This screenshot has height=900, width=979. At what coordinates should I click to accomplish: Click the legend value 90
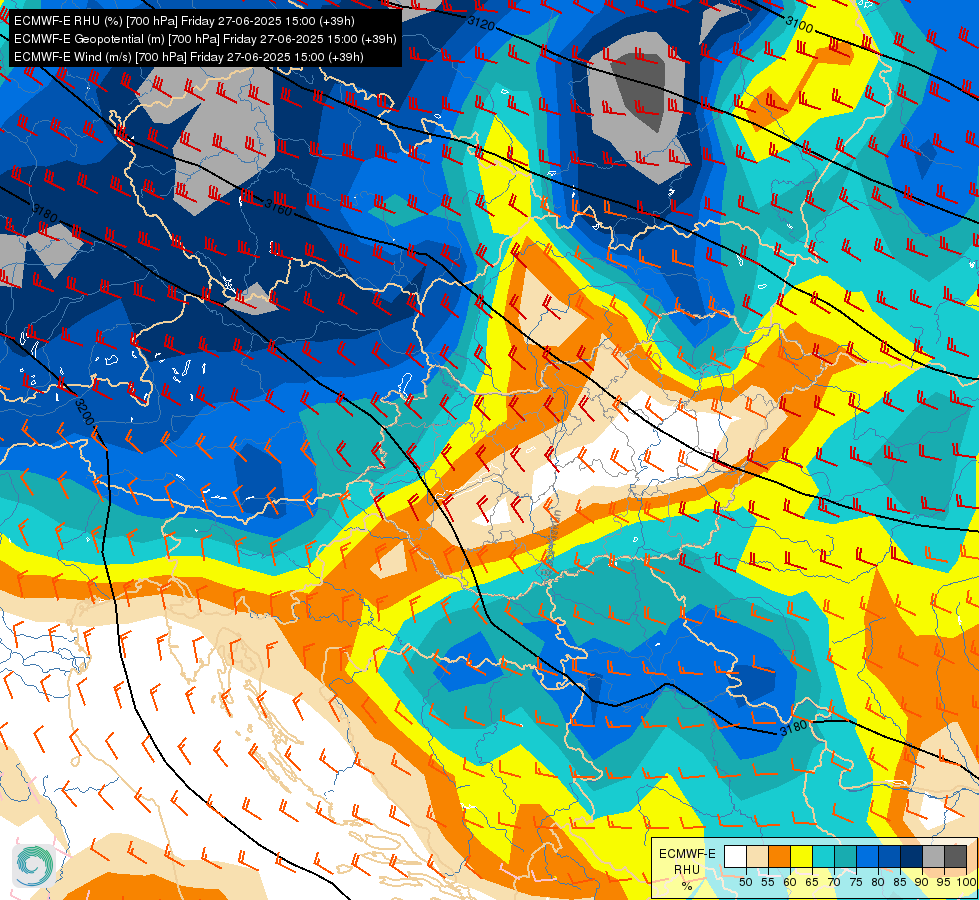922,882
